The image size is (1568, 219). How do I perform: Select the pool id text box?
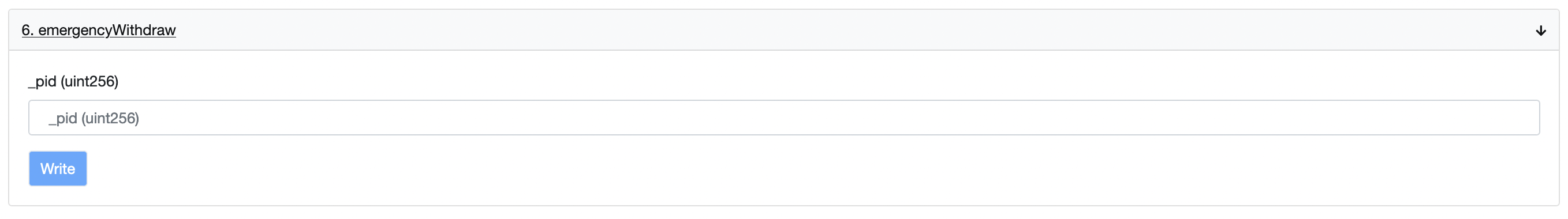(x=784, y=118)
